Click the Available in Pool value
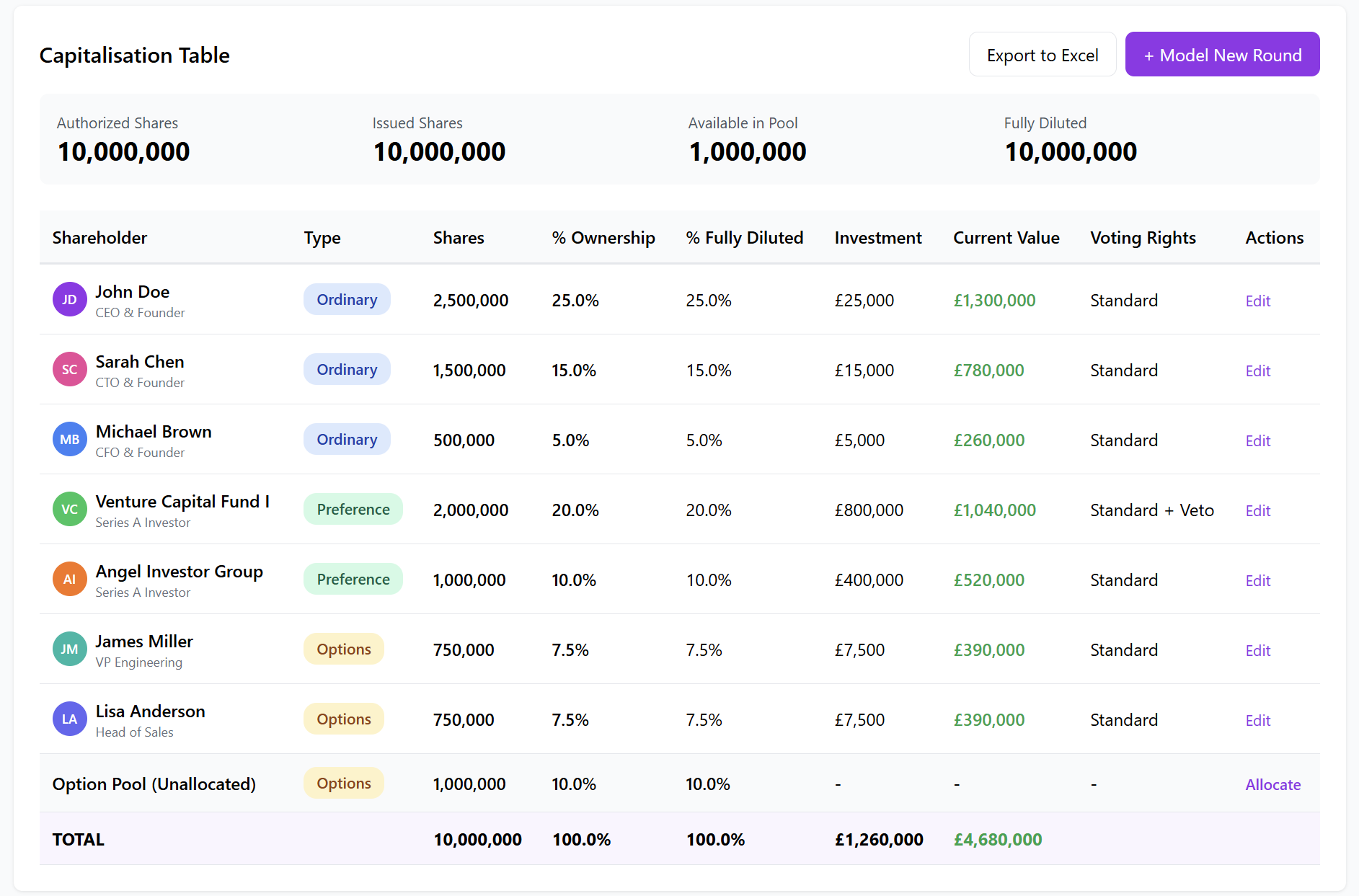Image resolution: width=1359 pixels, height=896 pixels. pos(747,152)
